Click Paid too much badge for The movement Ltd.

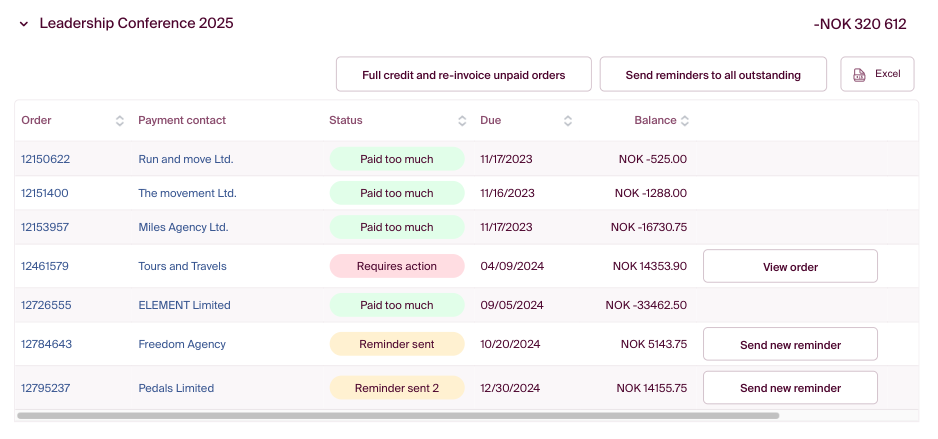(x=397, y=193)
